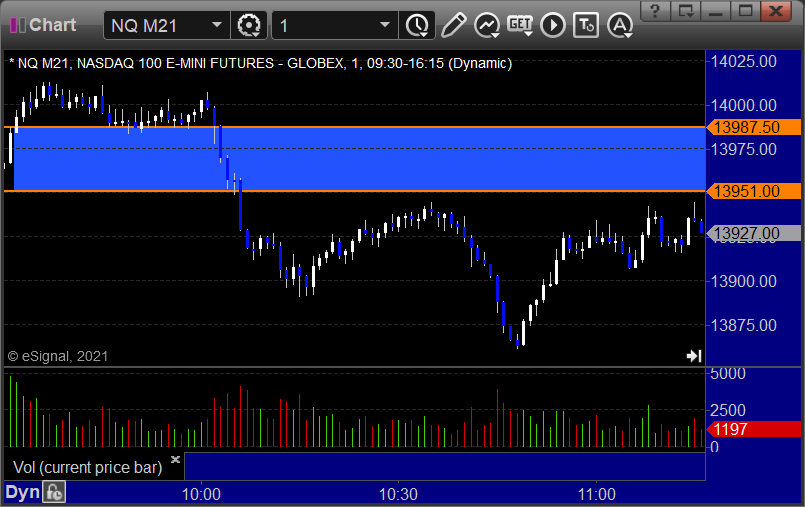Open the A alerts dropdown icon
Screen dimensions: 805x507
[620, 25]
